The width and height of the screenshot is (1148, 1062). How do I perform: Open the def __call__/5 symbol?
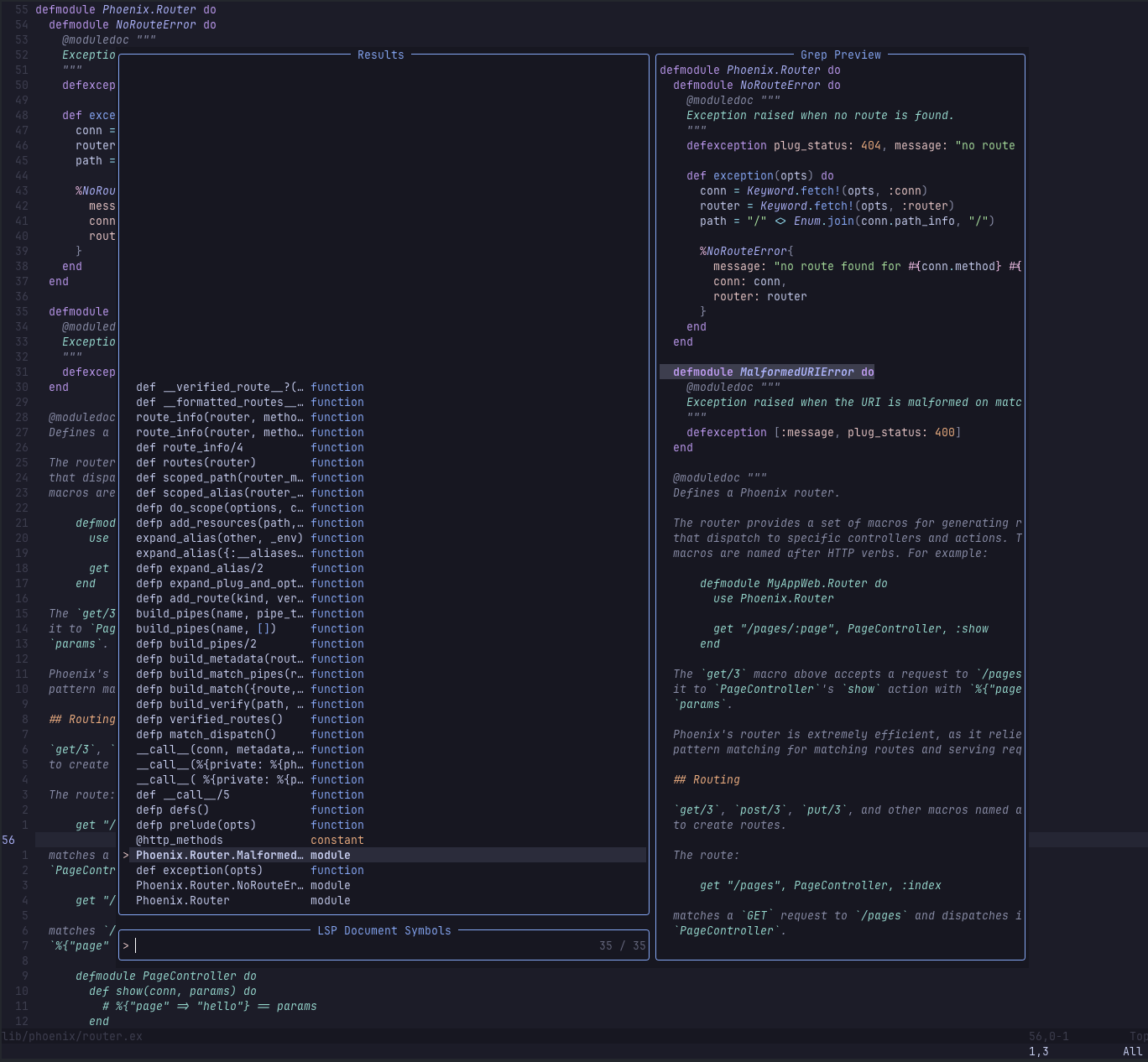182,794
